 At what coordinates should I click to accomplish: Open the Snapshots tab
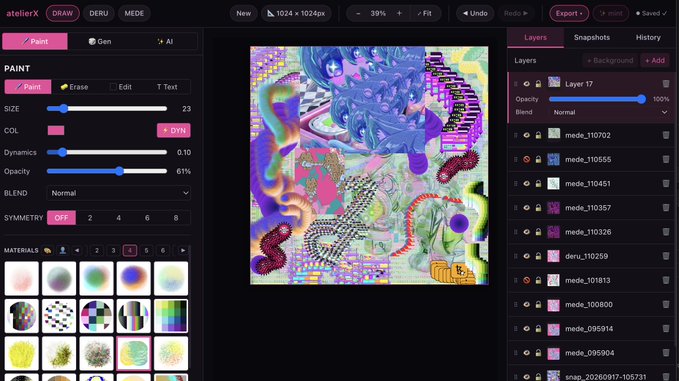pyautogui.click(x=592, y=38)
